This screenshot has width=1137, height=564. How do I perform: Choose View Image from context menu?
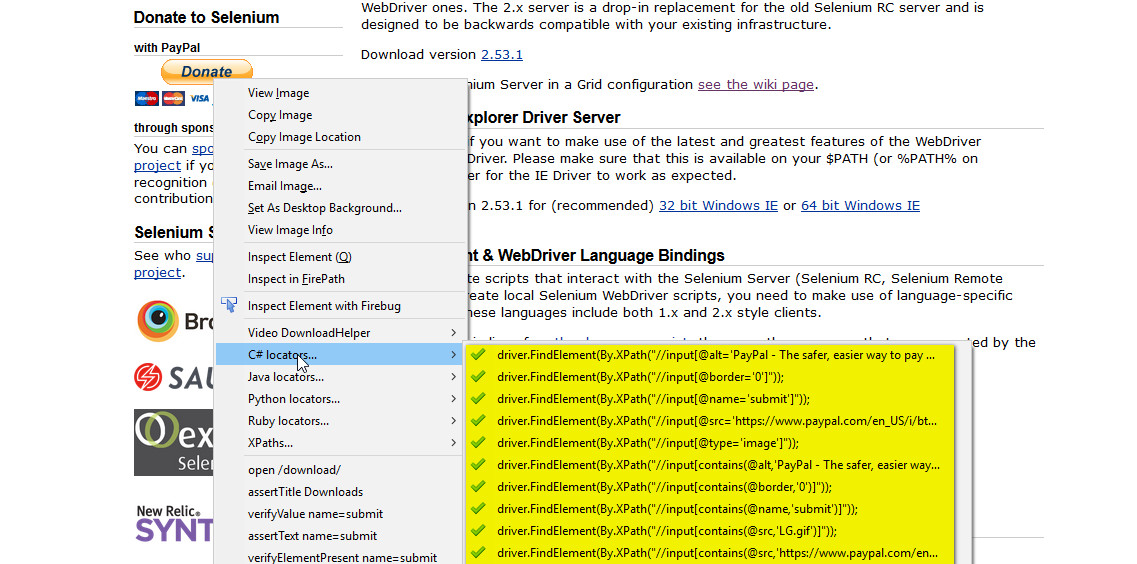click(x=278, y=93)
